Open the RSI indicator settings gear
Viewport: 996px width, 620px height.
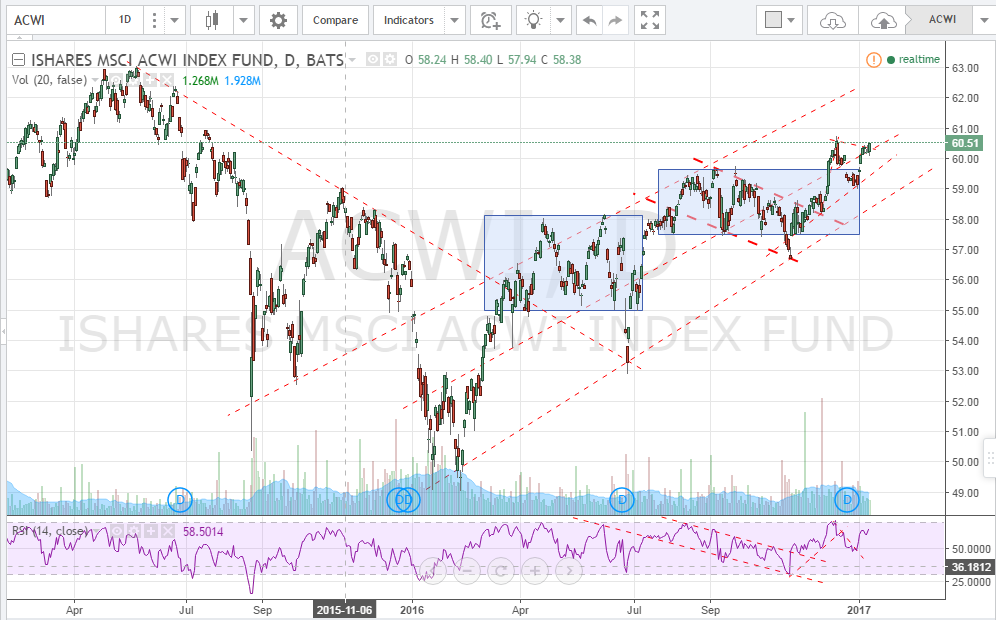[x=134, y=531]
